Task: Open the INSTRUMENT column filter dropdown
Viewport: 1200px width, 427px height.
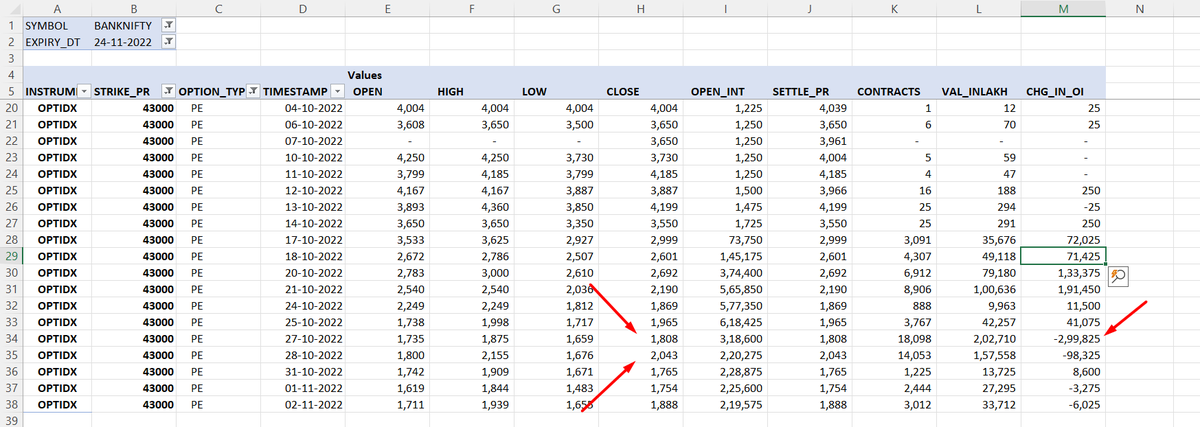Action: click(x=84, y=91)
